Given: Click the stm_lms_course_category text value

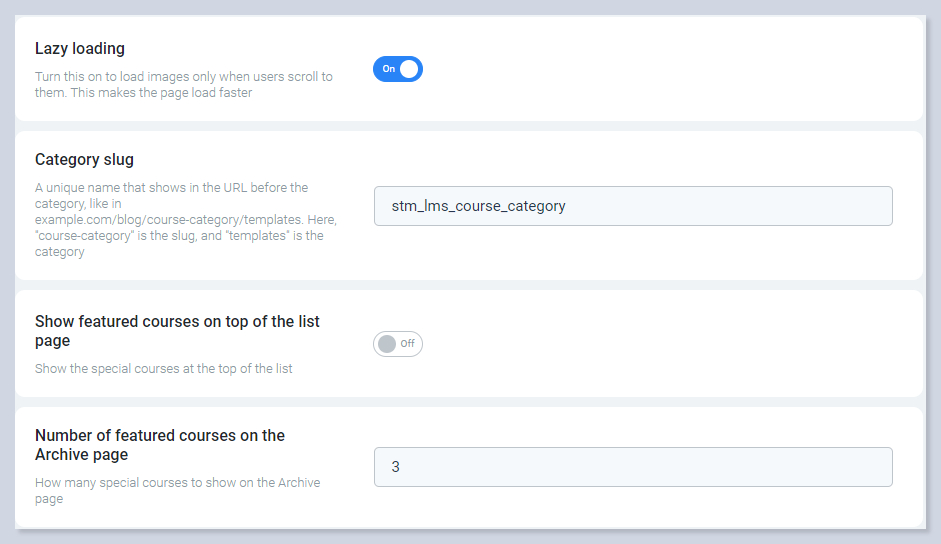Looking at the screenshot, I should [x=478, y=206].
